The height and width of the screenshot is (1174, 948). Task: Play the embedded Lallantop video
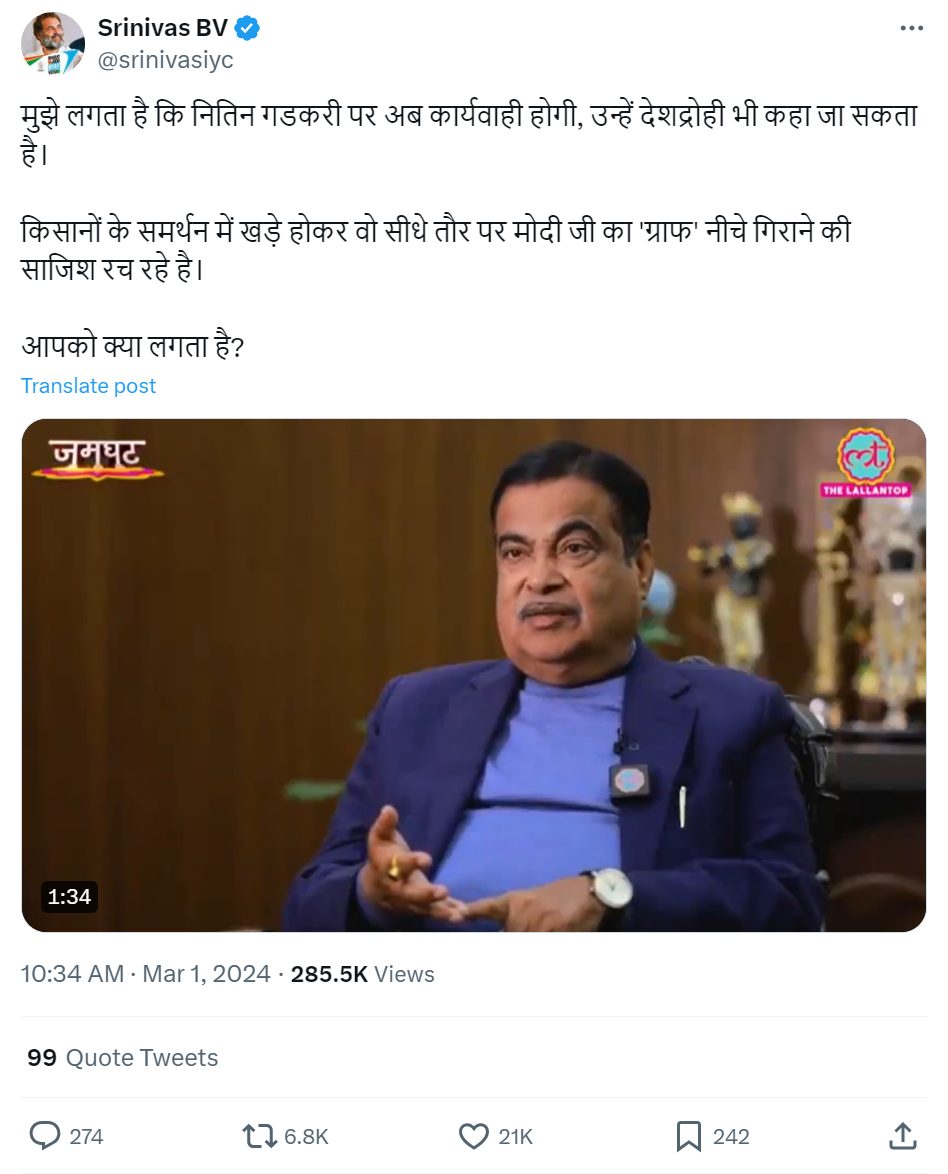click(473, 675)
